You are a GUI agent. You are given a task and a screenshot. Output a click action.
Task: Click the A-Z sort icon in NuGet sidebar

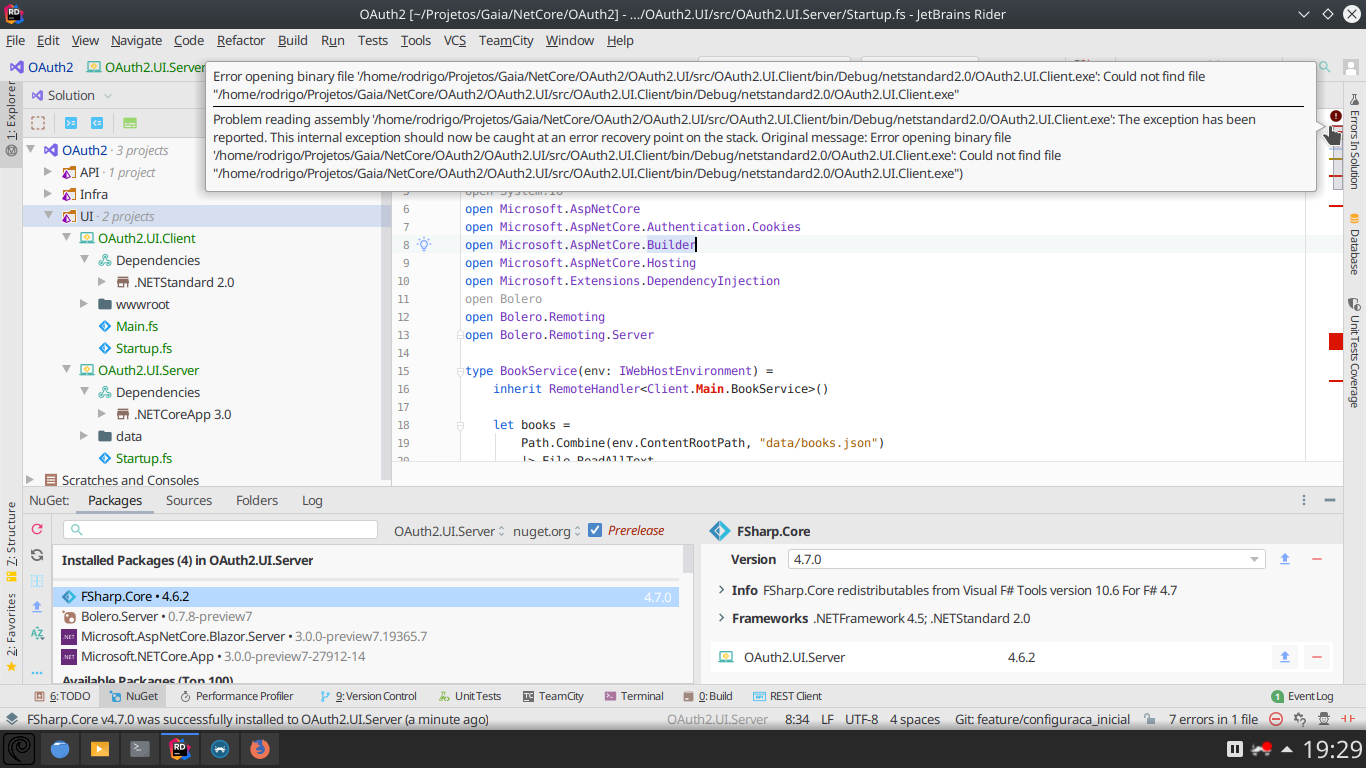coord(37,633)
